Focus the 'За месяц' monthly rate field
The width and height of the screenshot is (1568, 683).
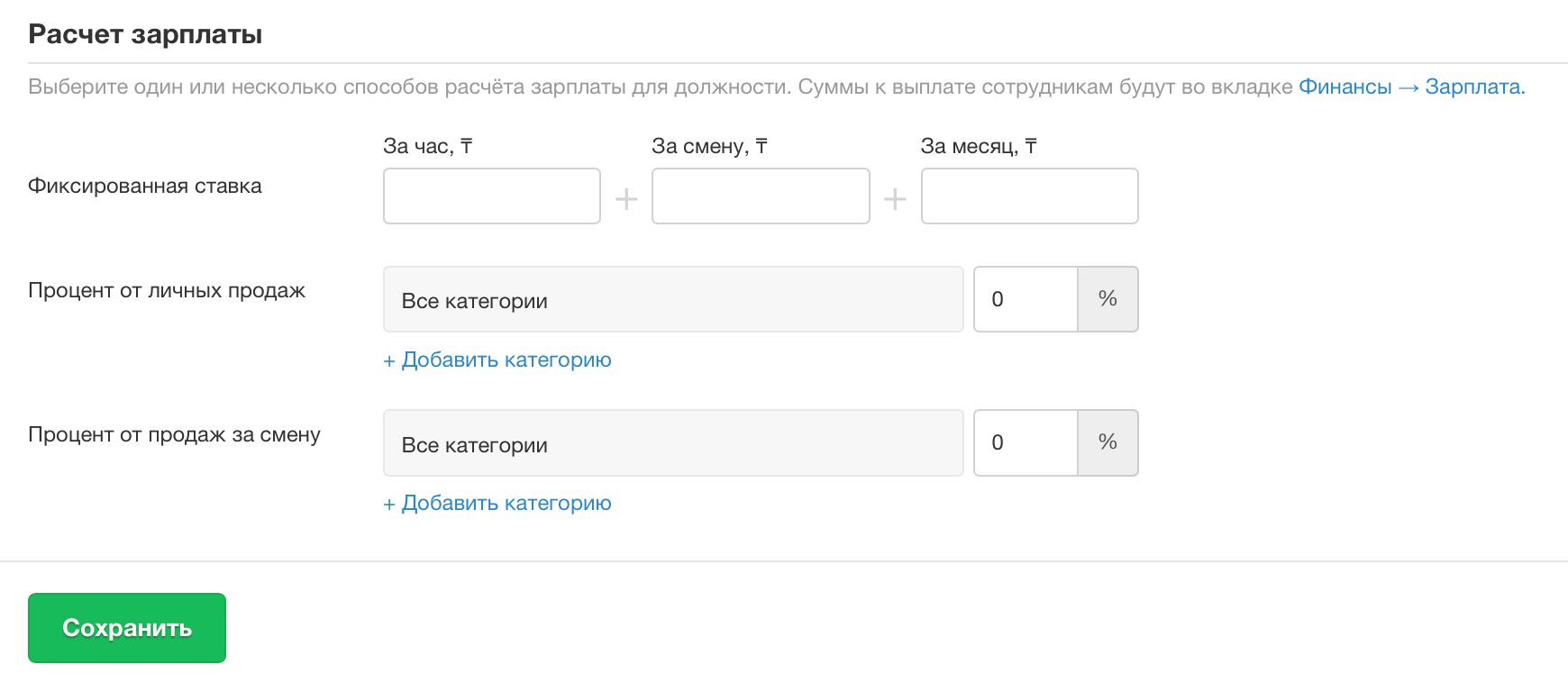tap(1029, 196)
